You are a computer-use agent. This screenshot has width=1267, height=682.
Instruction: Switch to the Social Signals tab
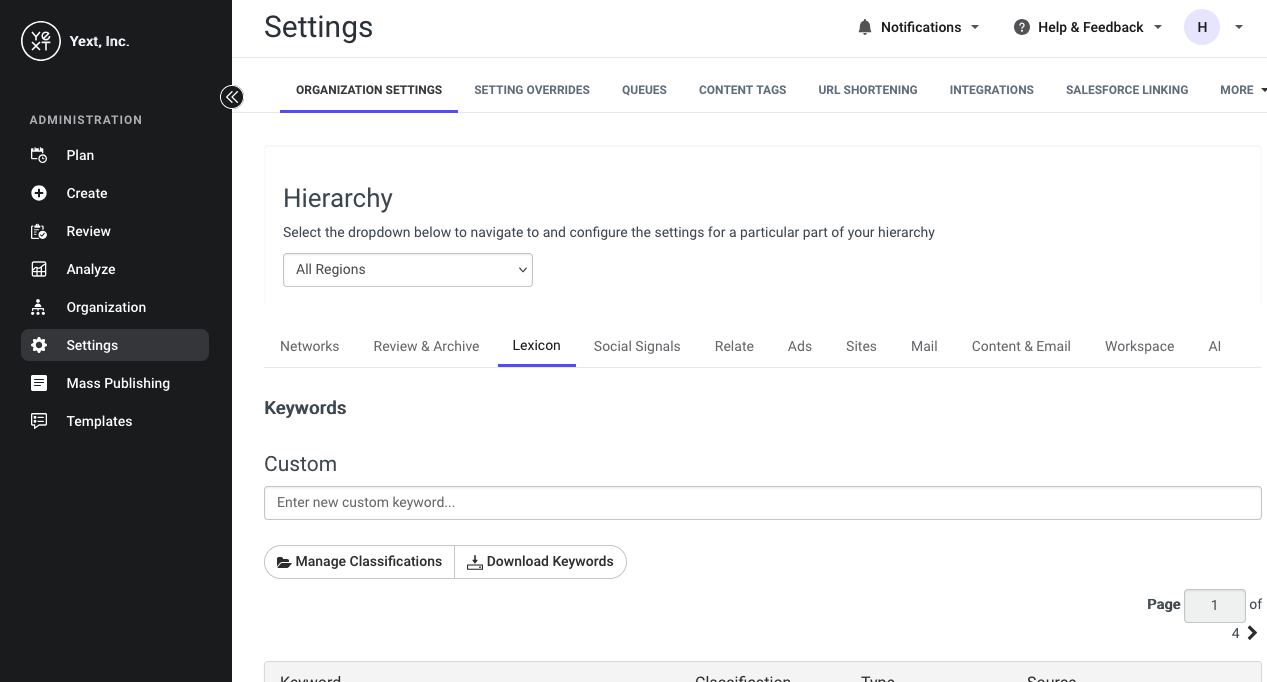click(x=637, y=346)
